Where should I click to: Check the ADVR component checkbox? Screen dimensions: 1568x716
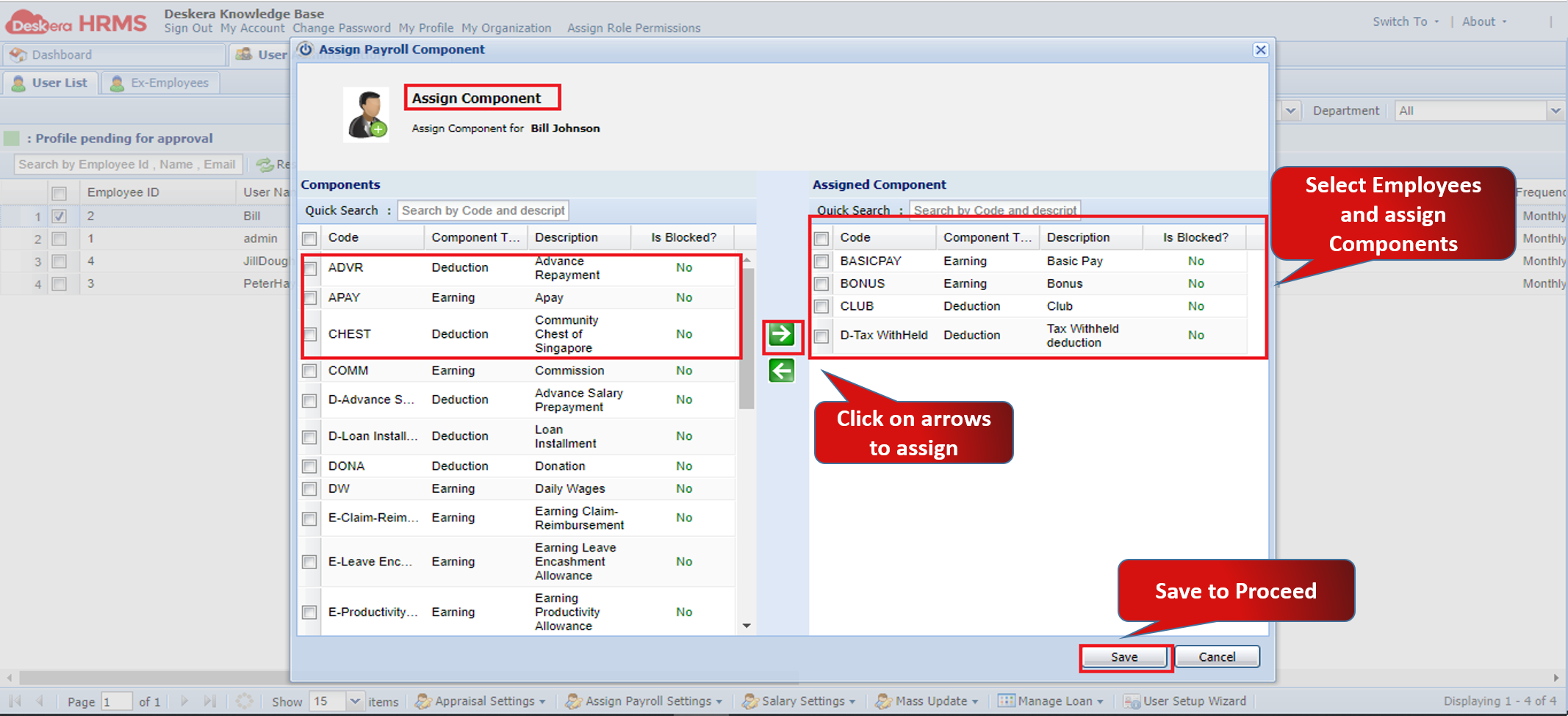[x=309, y=268]
